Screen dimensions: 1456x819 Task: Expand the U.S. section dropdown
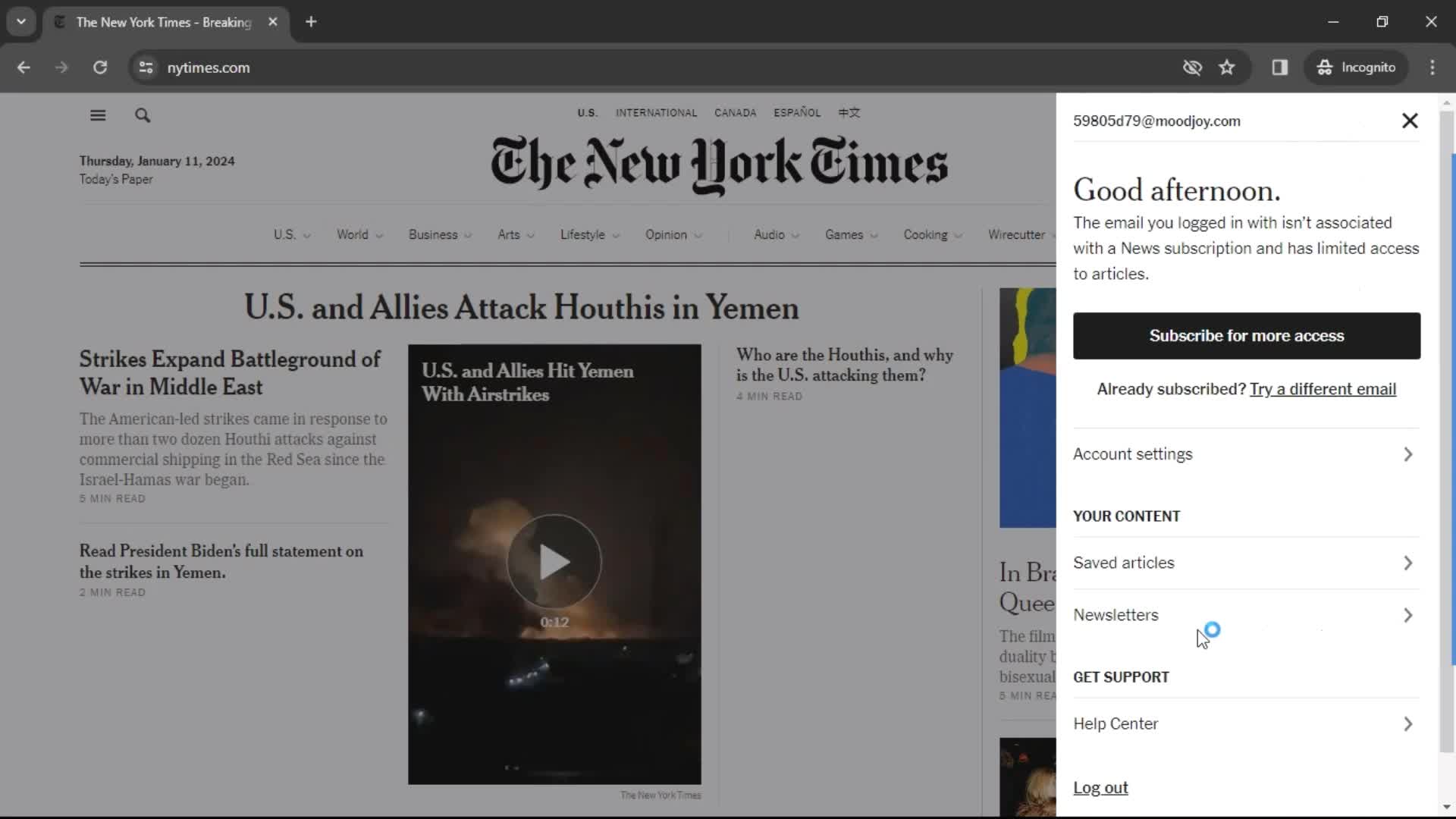(292, 235)
